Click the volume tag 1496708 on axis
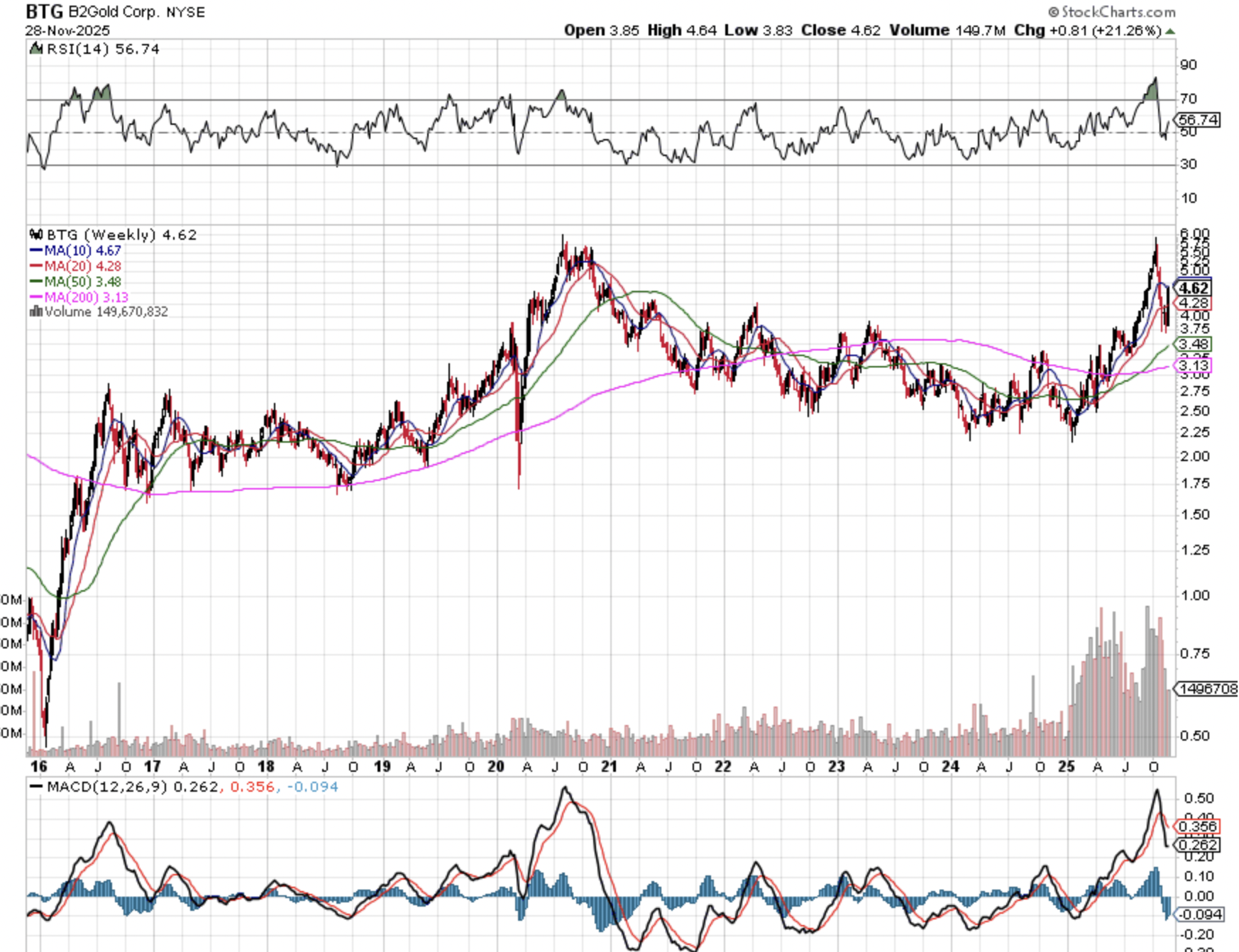The image size is (1239, 952). [x=1206, y=689]
